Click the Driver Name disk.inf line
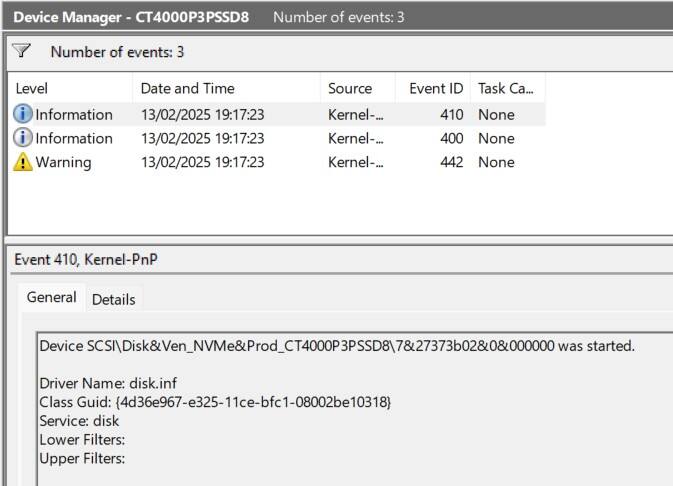This screenshot has width=673, height=486. [x=108, y=383]
